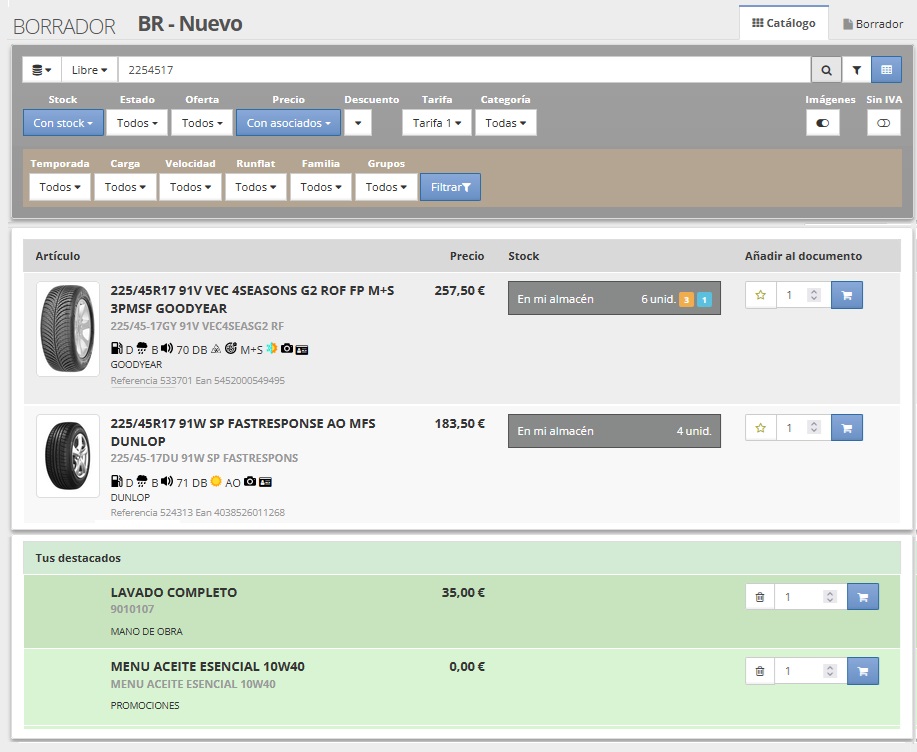The height and width of the screenshot is (752, 917).
Task: Open the Borrador tab
Action: coord(873,24)
